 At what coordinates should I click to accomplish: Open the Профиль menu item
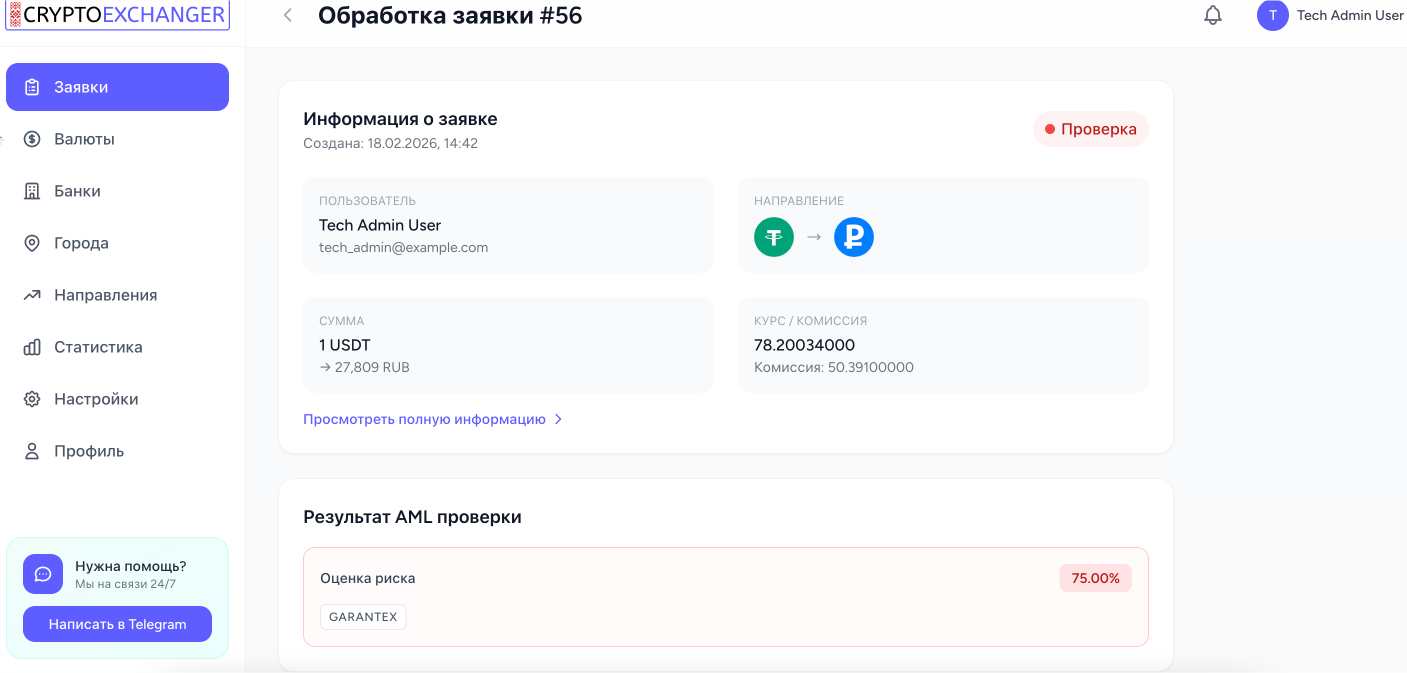tap(89, 451)
